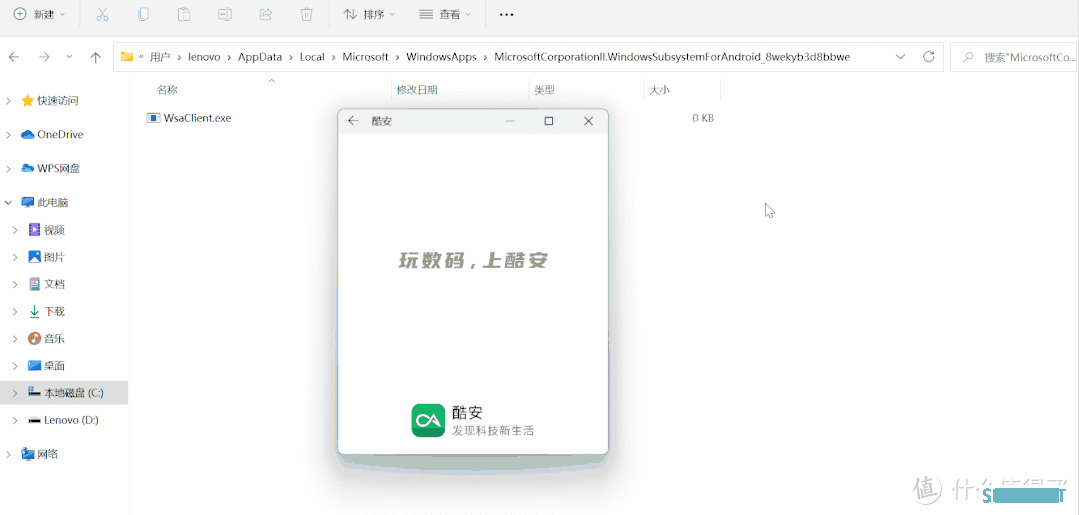The height and width of the screenshot is (515, 1079).
Task: Click the Local breadcrumb segment
Action: (312, 57)
